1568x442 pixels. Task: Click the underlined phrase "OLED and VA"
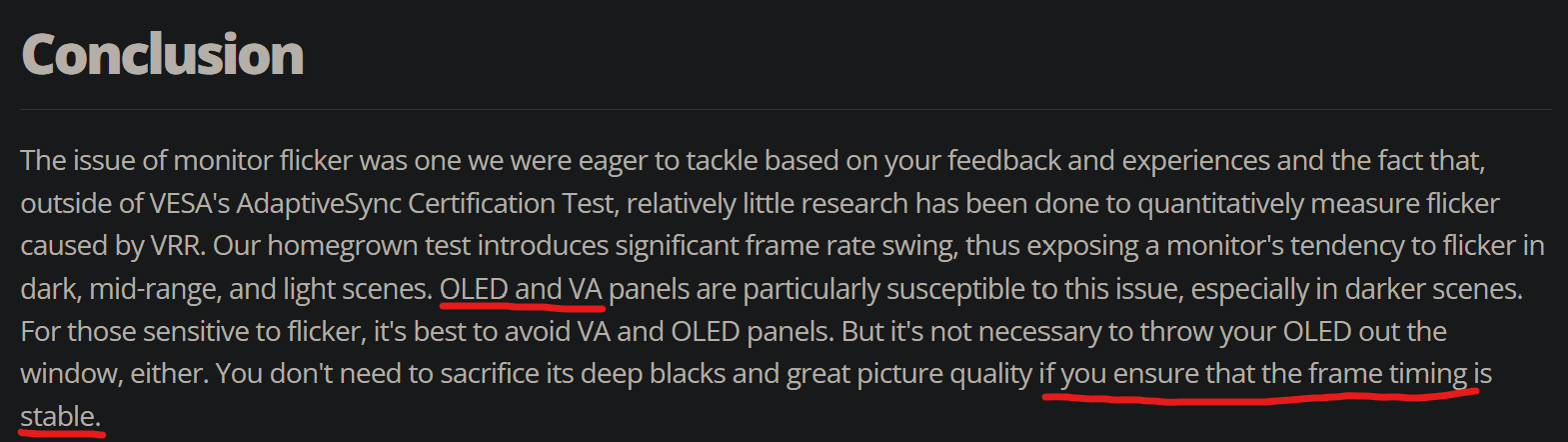point(521,289)
